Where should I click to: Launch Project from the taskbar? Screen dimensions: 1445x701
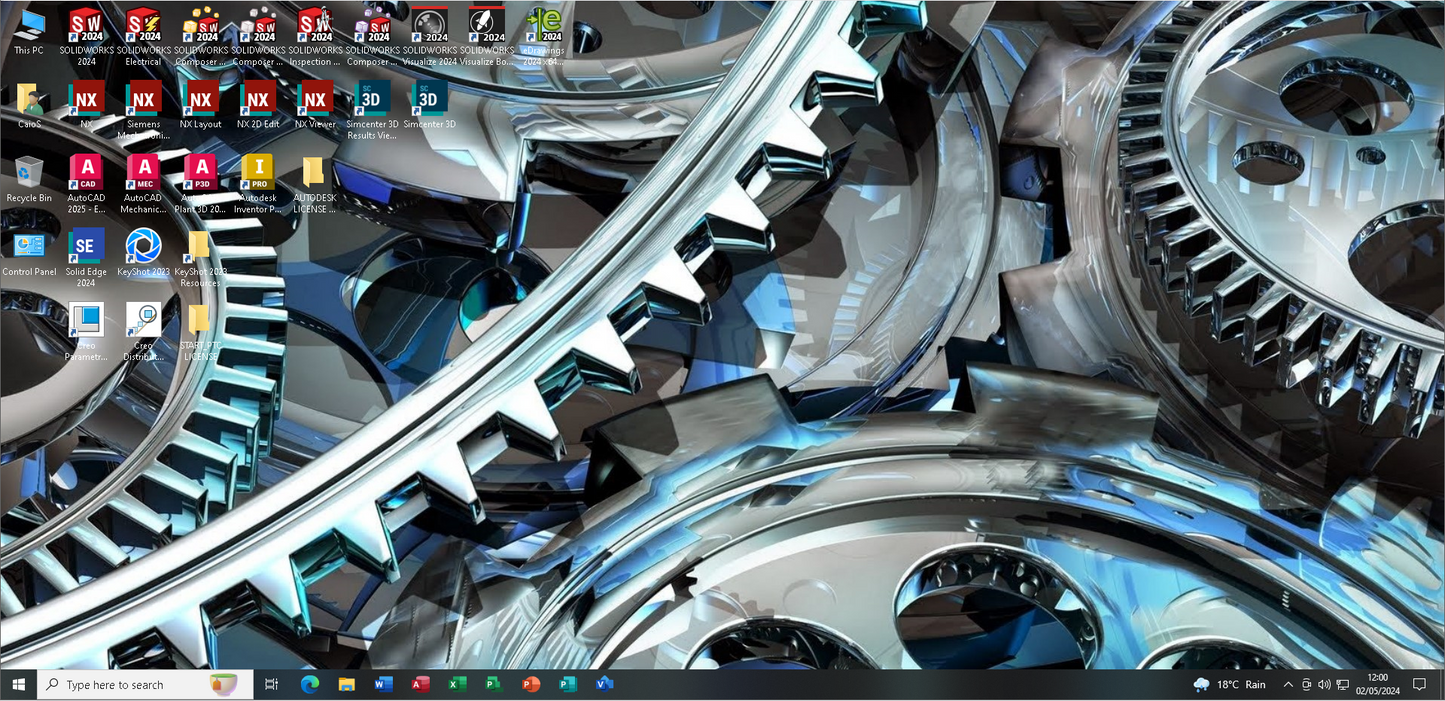pyautogui.click(x=493, y=685)
